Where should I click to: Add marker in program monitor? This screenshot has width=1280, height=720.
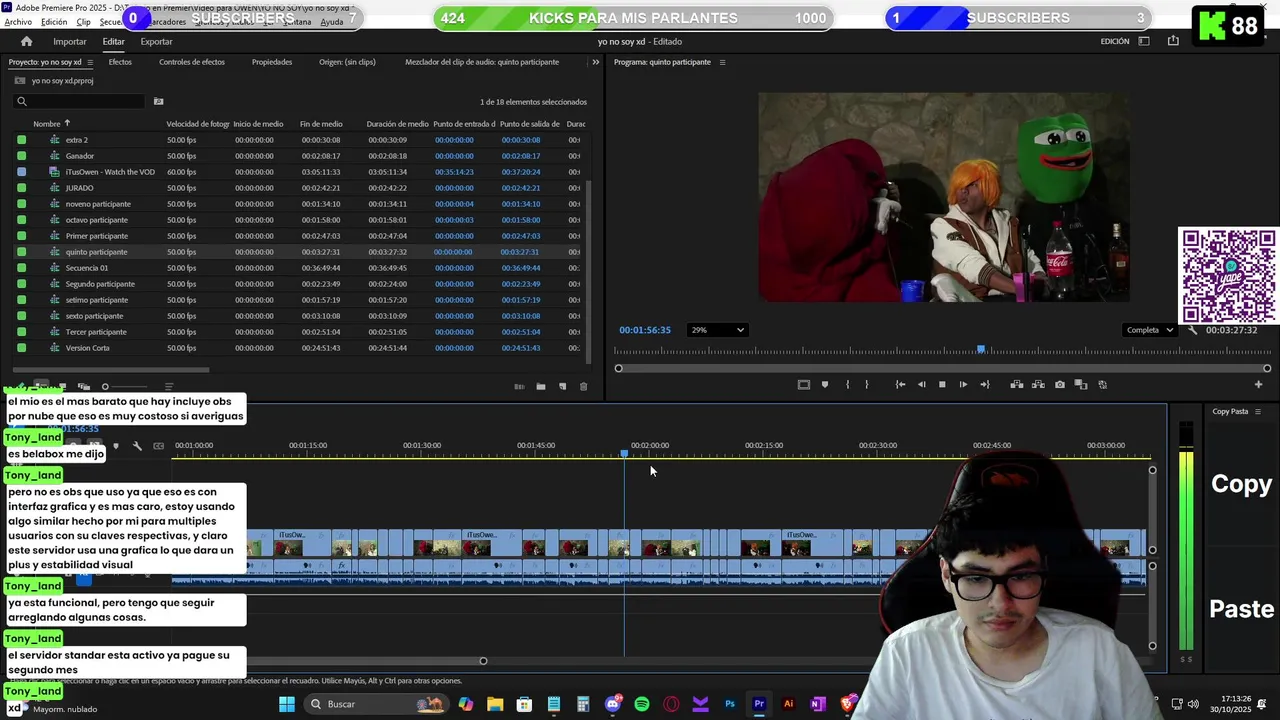tap(825, 385)
